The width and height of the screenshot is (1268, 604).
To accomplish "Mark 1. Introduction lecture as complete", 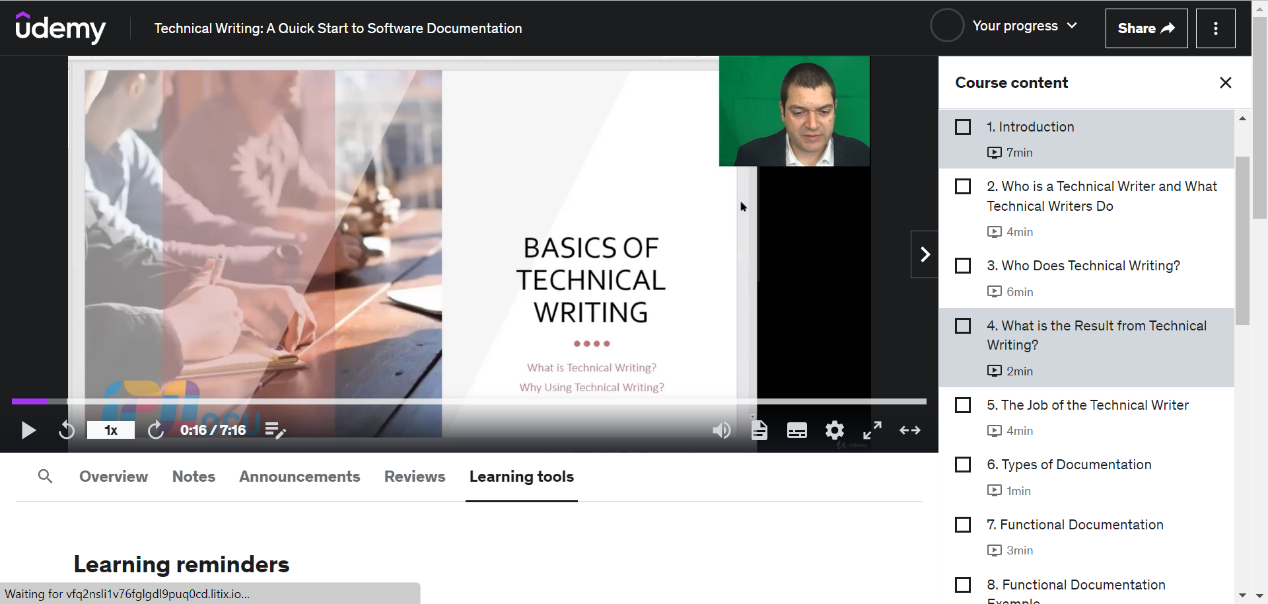I will (x=963, y=127).
